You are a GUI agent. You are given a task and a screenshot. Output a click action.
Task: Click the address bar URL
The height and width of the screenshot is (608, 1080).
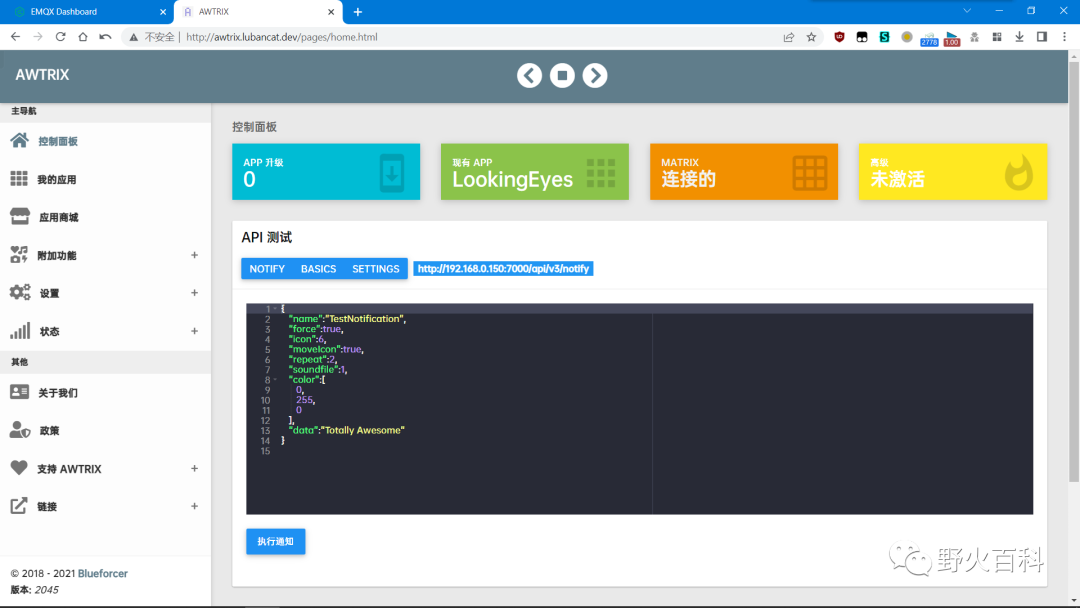click(282, 37)
